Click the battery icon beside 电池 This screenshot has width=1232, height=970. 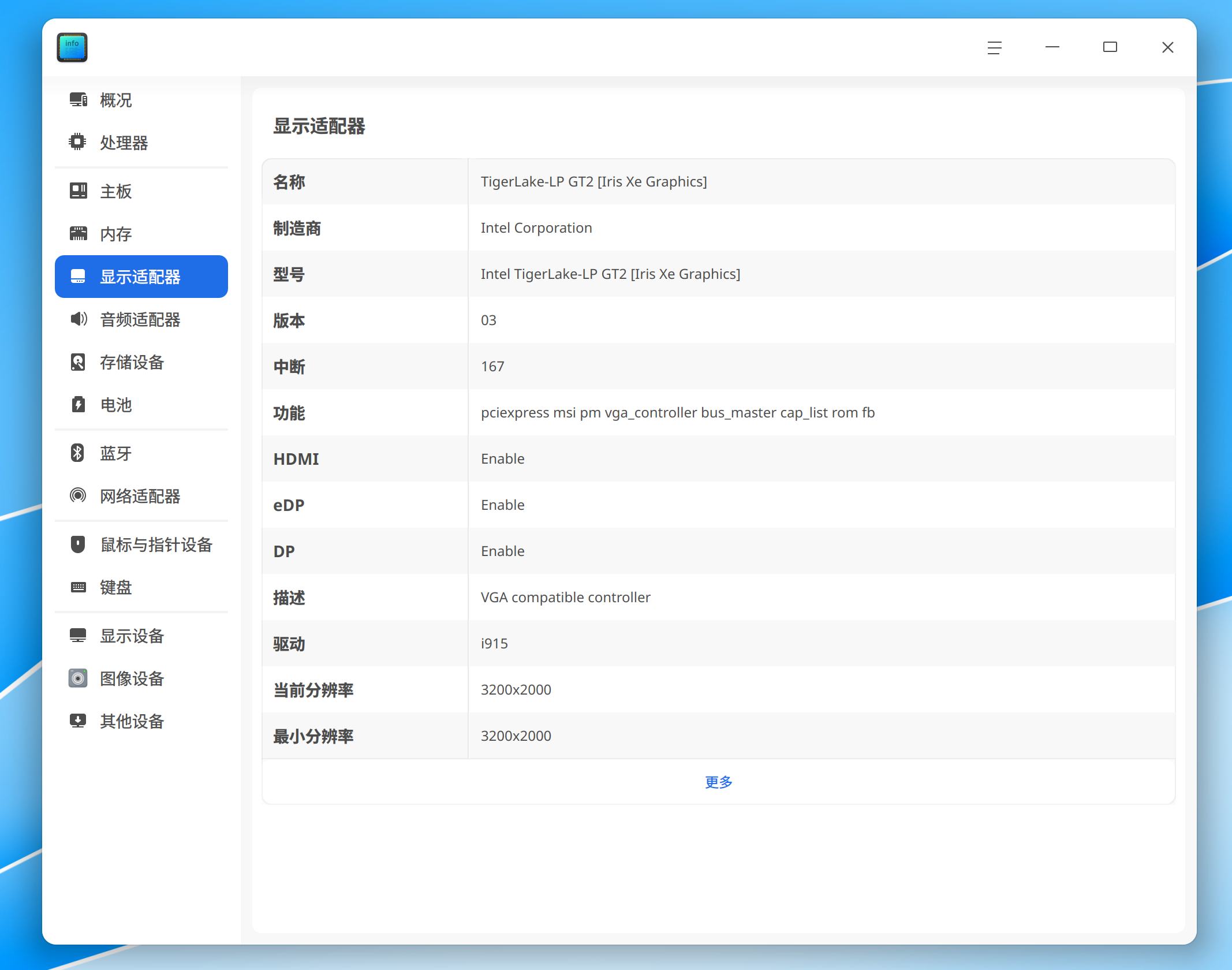(78, 404)
